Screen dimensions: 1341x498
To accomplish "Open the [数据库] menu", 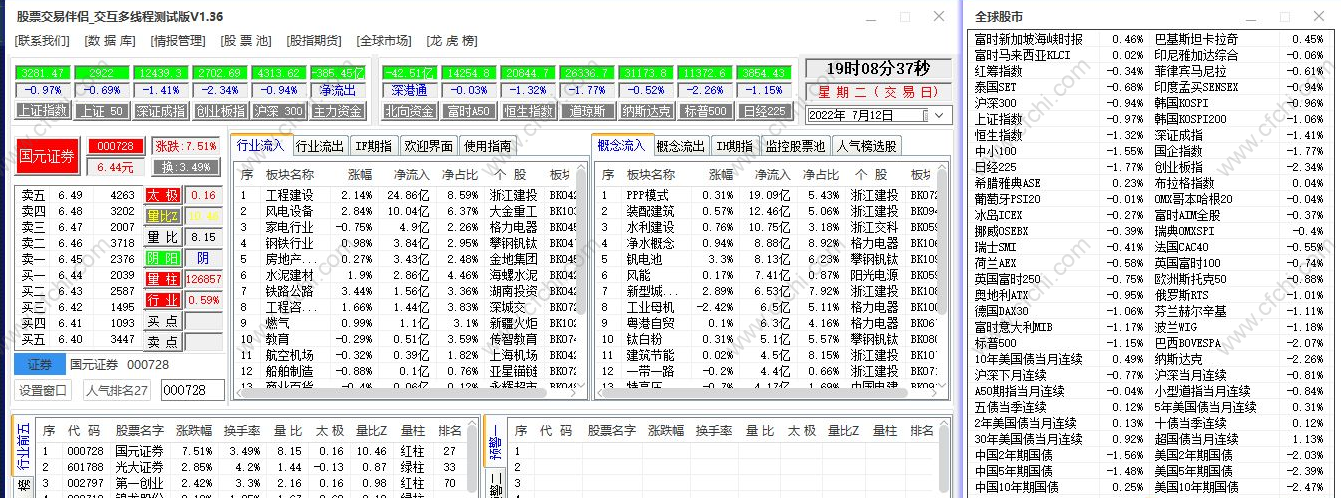I will 110,41.
